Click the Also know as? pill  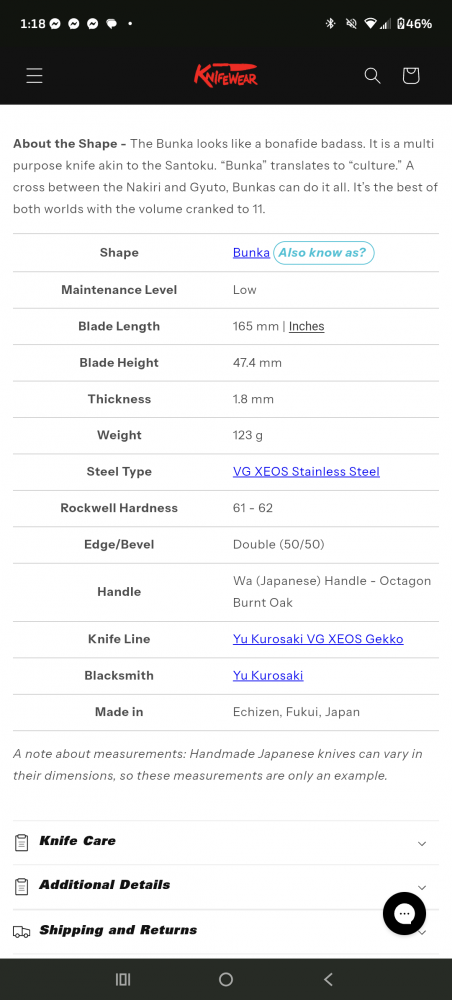[323, 253]
